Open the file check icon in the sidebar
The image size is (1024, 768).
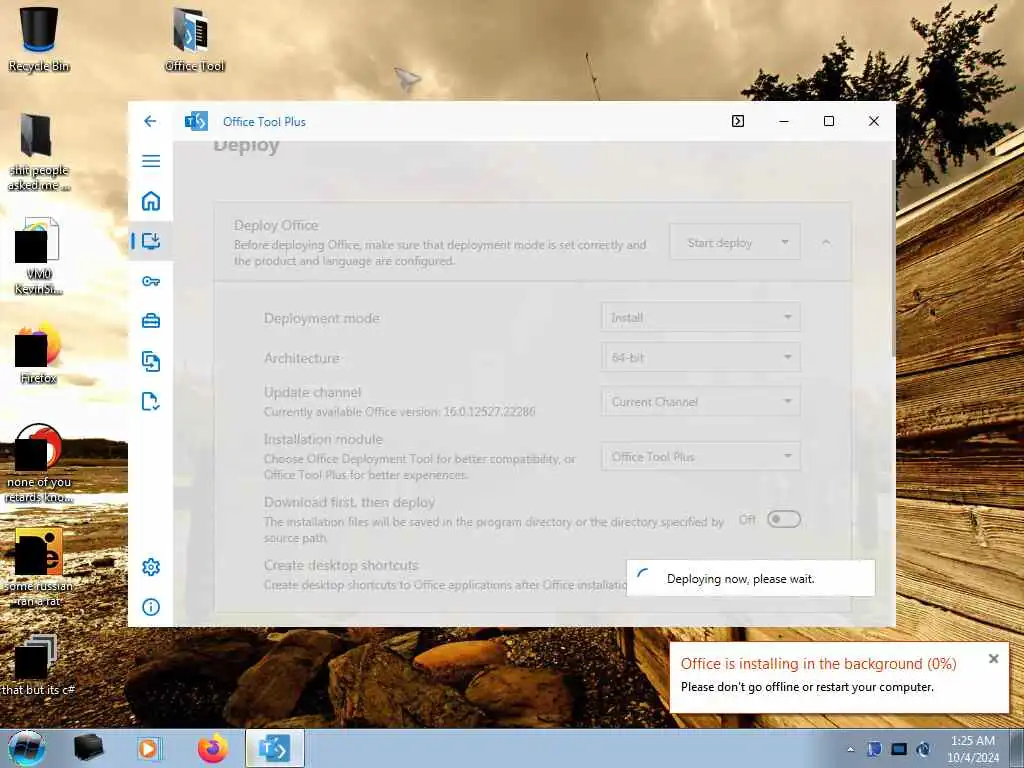coord(151,402)
